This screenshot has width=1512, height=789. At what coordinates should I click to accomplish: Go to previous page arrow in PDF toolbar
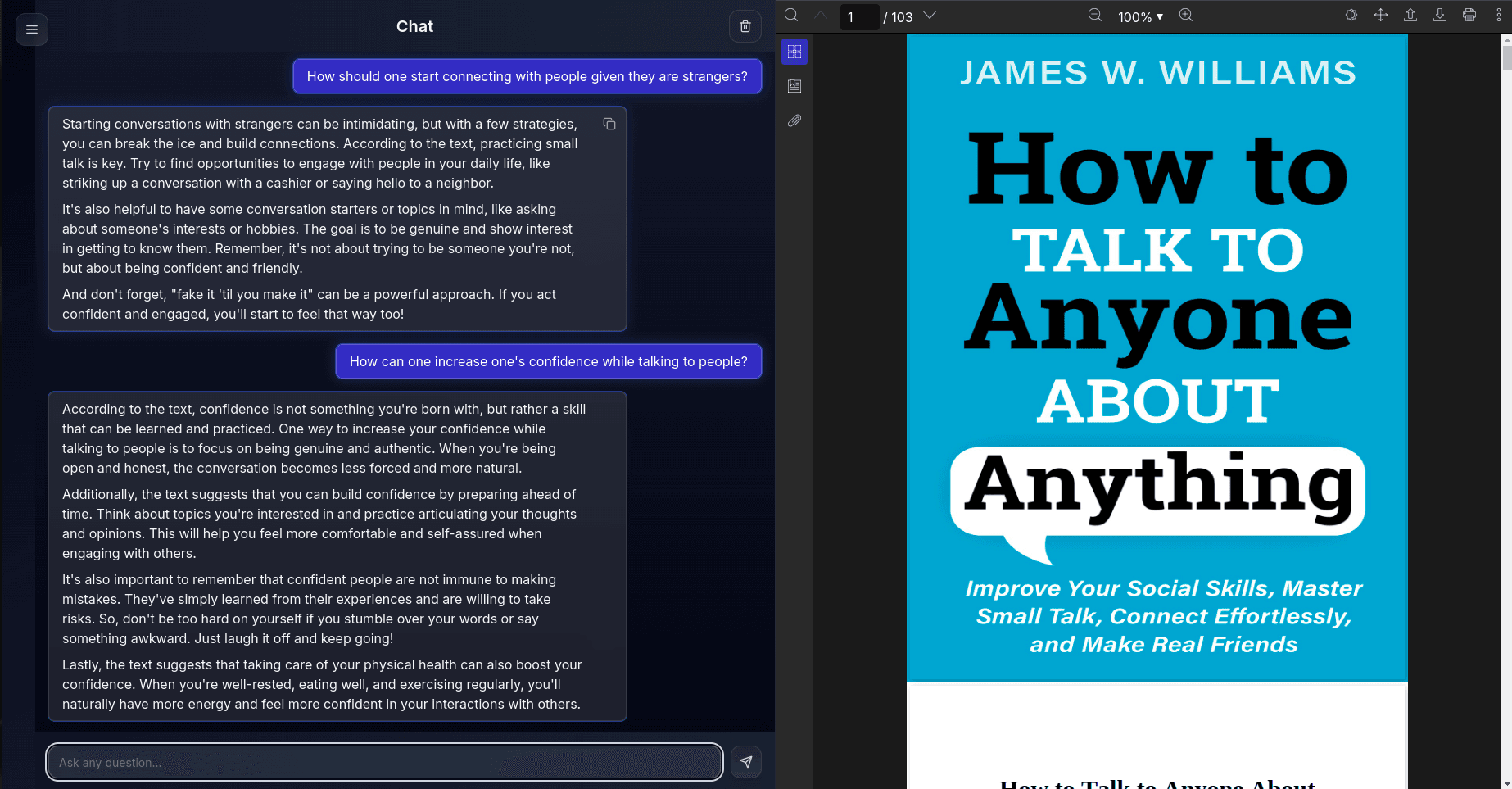point(821,16)
